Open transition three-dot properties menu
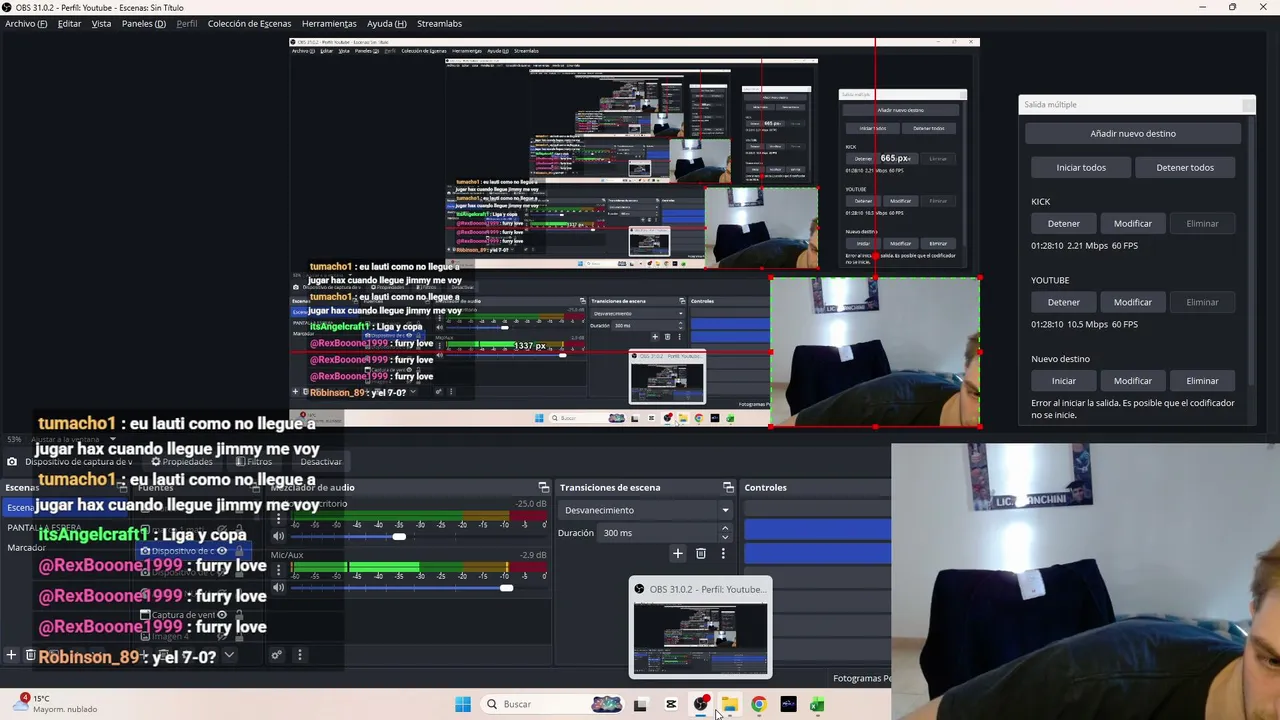The height and width of the screenshot is (720, 1280). pyautogui.click(x=723, y=553)
